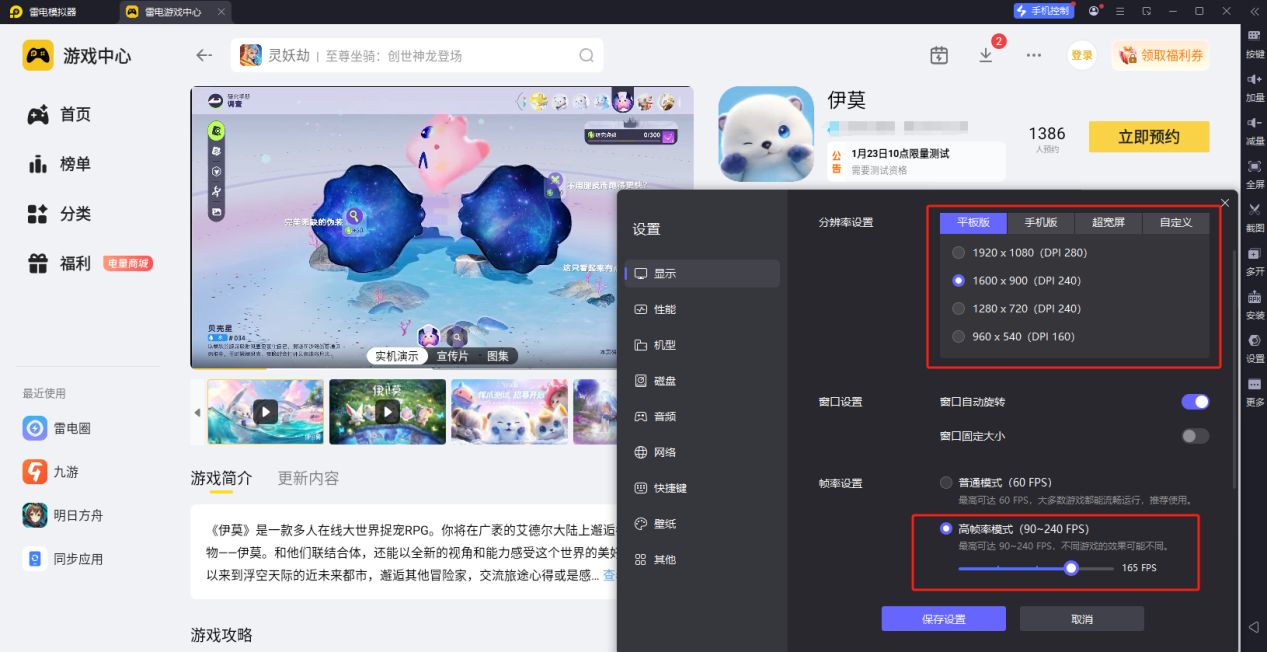This screenshot has width=1267, height=652.
Task: Select 手机版 resolution tab
Action: (x=1040, y=222)
